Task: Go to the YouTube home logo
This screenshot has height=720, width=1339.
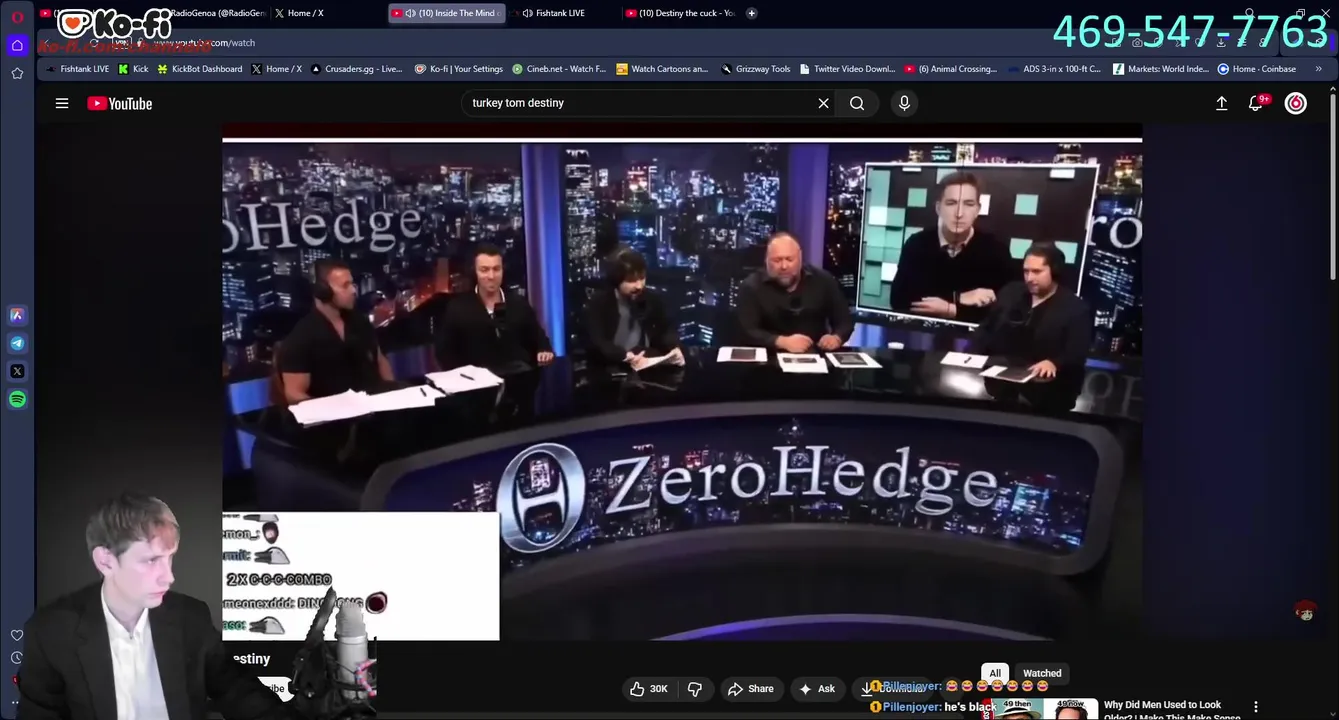Action: (x=119, y=103)
